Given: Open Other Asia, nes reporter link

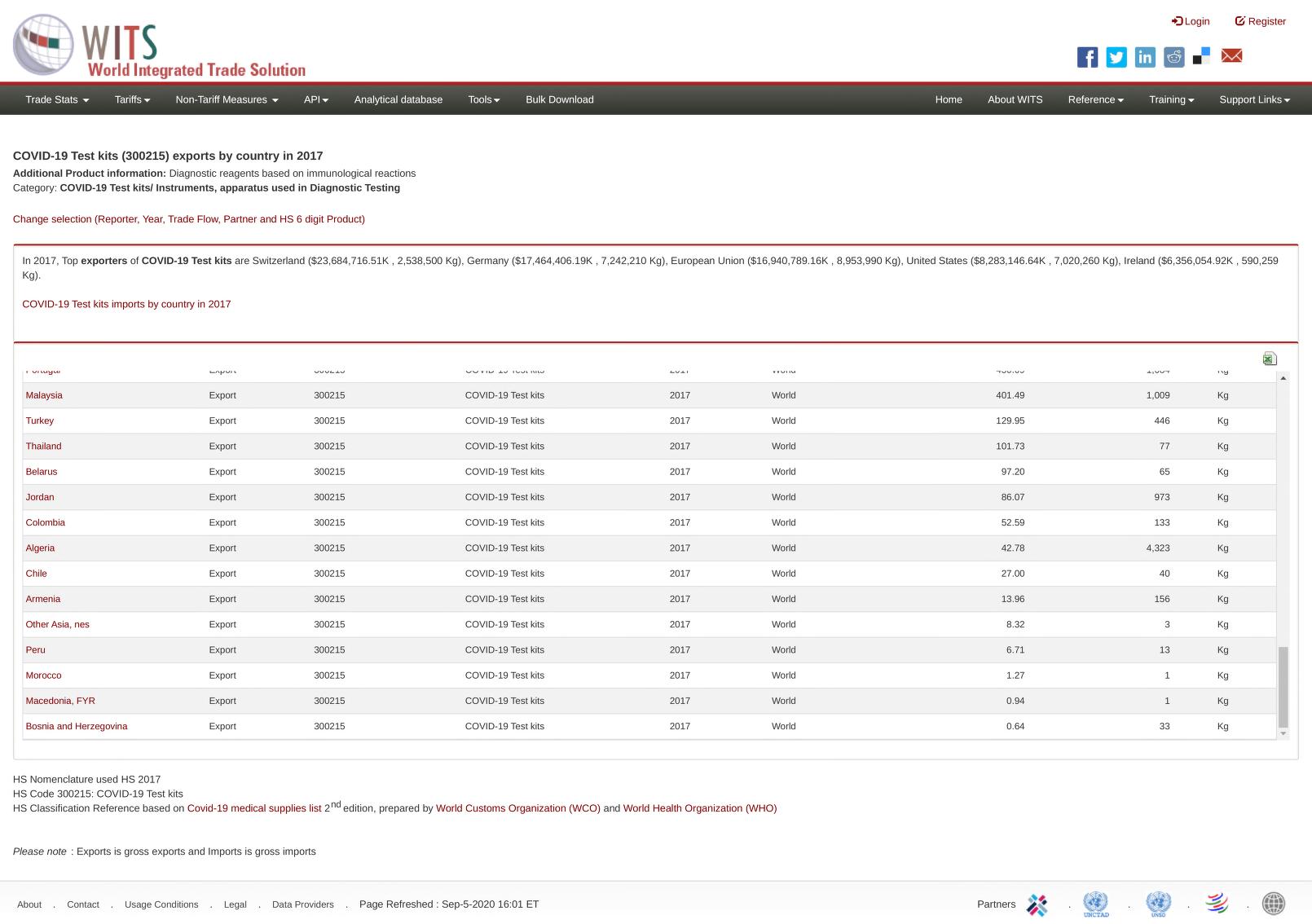Looking at the screenshot, I should click(x=58, y=624).
